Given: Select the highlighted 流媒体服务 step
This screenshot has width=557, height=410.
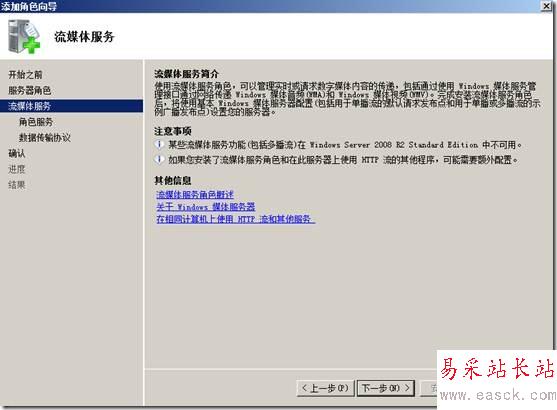Looking at the screenshot, I should 71,106.
